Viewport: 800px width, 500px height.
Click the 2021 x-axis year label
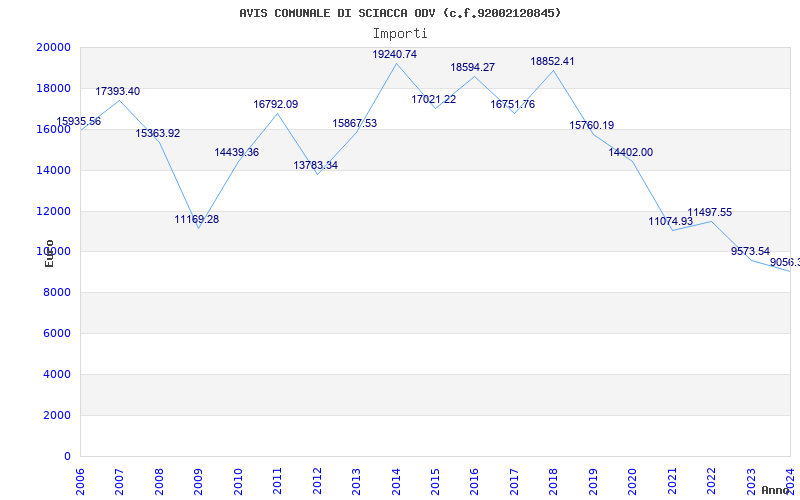pos(672,481)
